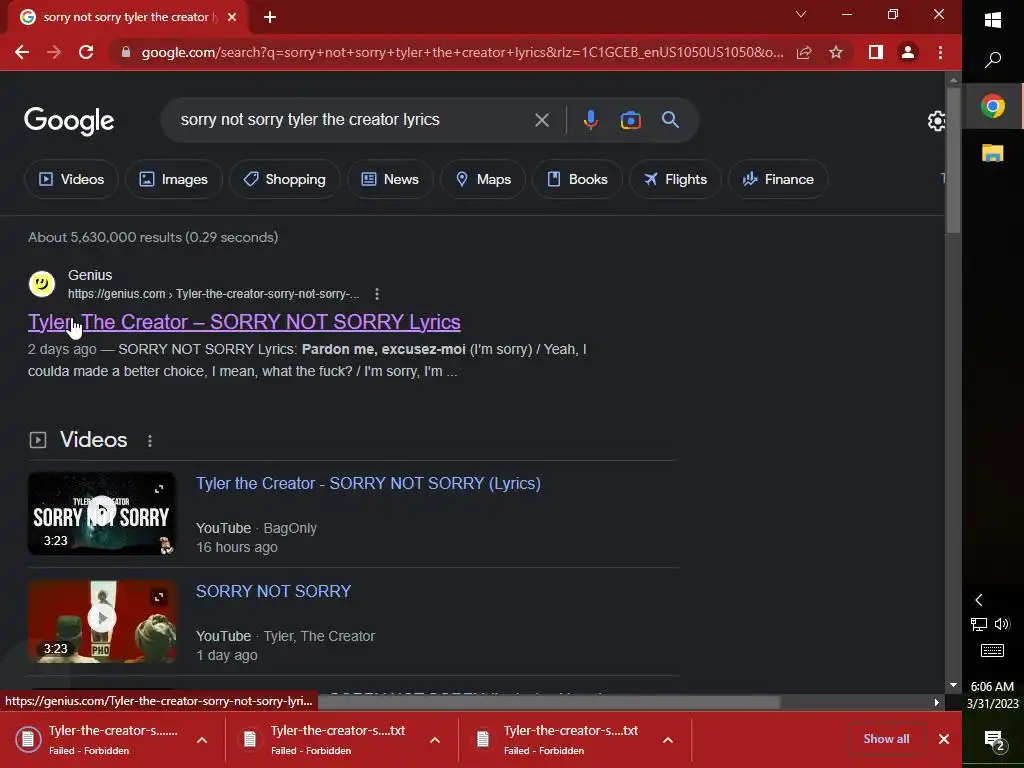
Task: Clear the search box text
Action: (x=541, y=120)
